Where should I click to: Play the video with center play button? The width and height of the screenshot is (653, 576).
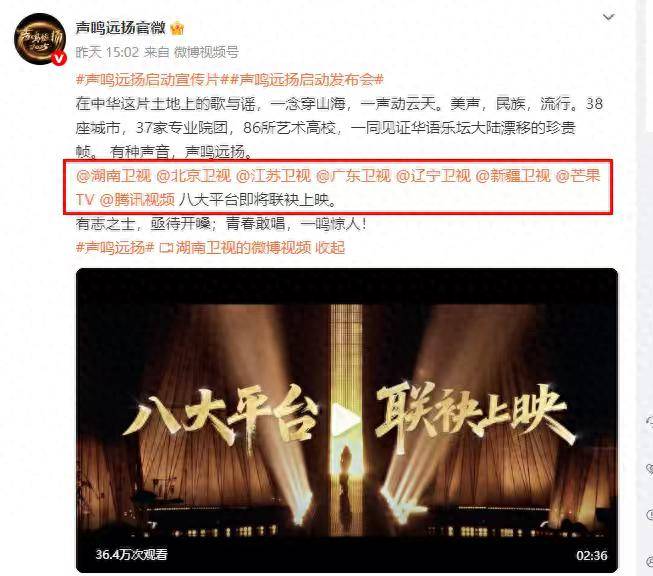coord(346,419)
